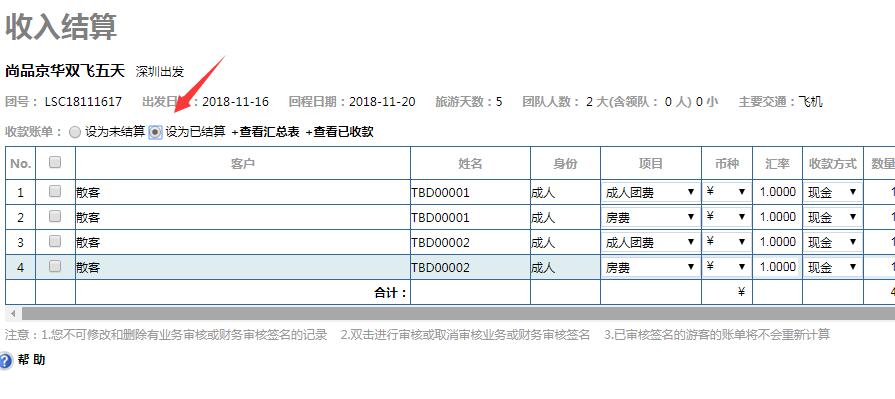The height and width of the screenshot is (399, 895).
Task: Click 成人 identity cell in row 2
Action: [x=565, y=217]
